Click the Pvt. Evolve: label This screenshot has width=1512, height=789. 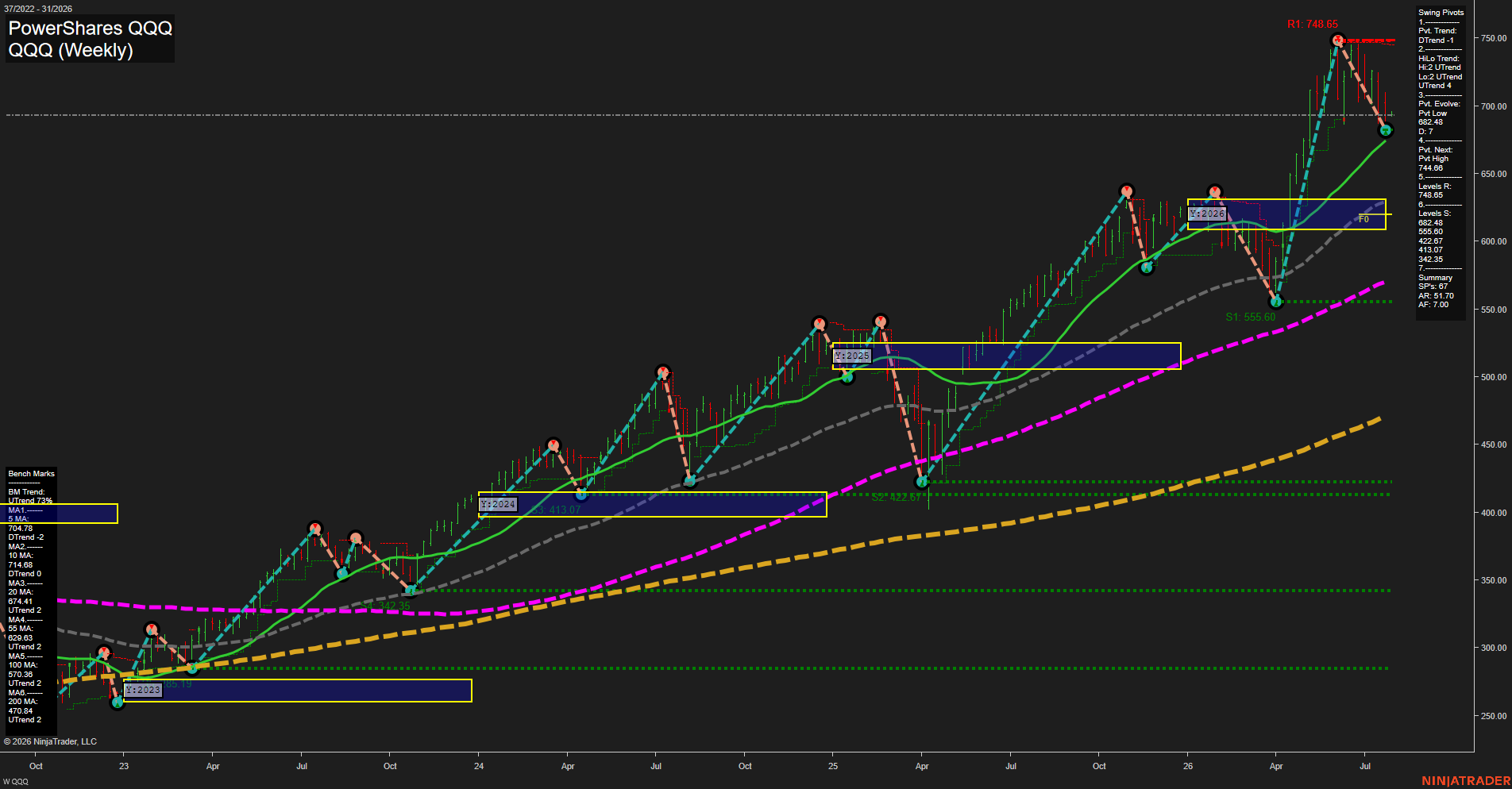1439,104
